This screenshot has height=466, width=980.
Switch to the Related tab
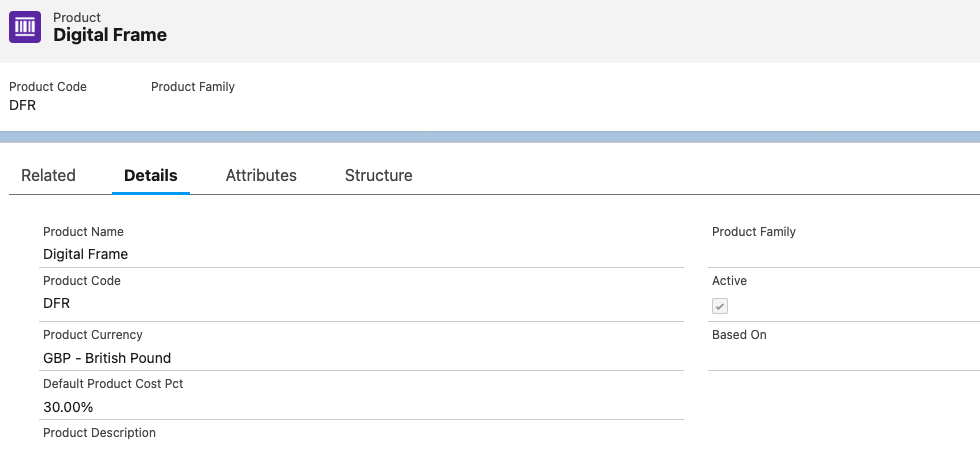48,175
